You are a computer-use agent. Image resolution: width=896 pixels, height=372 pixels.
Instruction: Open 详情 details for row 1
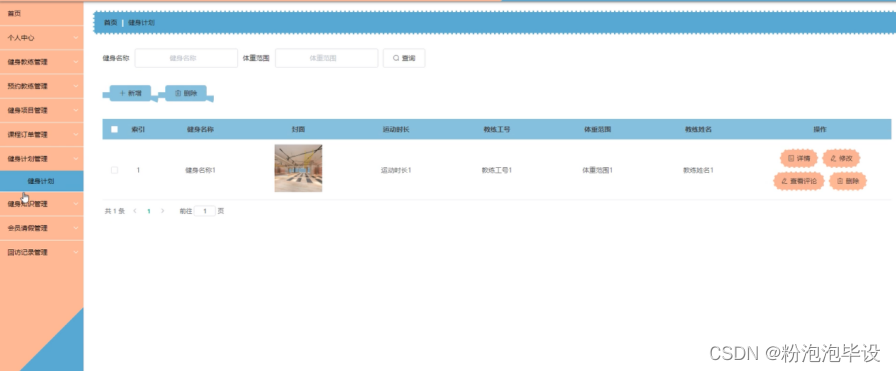799,158
